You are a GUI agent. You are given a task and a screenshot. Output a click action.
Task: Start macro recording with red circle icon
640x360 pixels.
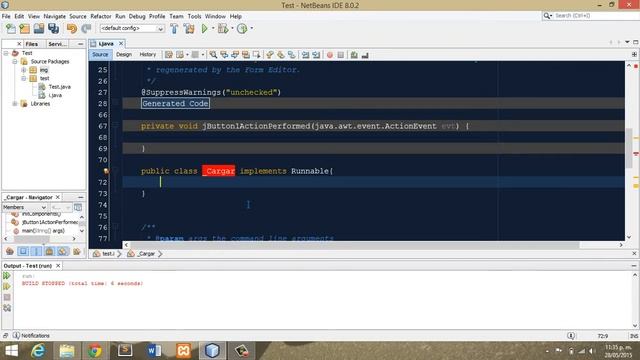click(x=330, y=55)
